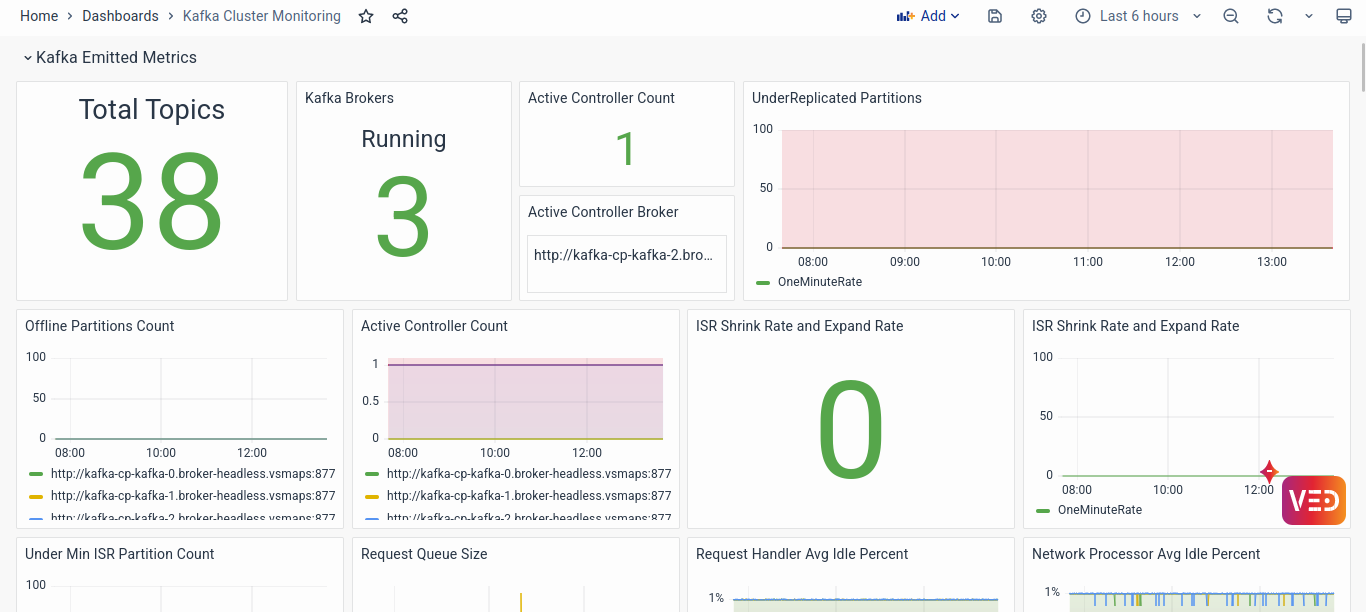Toggle OneMinuteRate series in UnderReplicated Partitions legend

coord(819,282)
